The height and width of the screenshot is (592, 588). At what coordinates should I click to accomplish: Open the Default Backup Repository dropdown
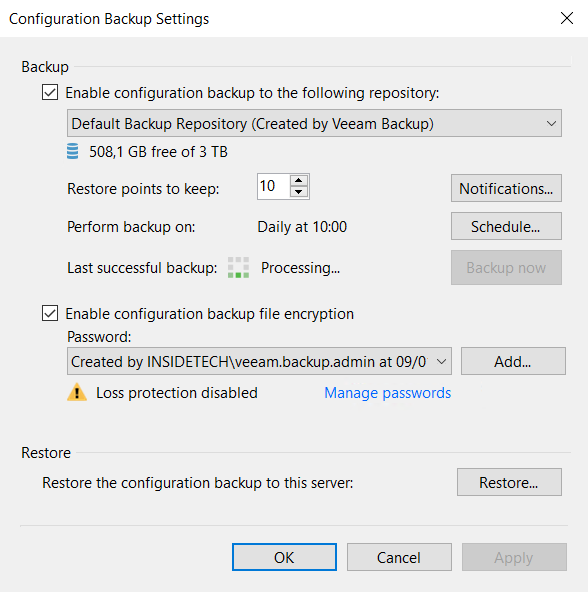[x=314, y=123]
